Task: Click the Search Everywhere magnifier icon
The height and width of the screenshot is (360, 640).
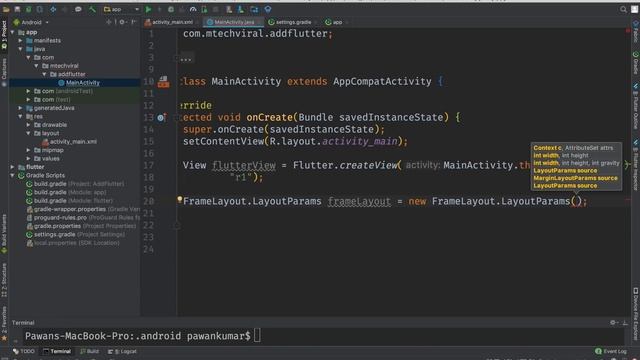Action: 623,9
